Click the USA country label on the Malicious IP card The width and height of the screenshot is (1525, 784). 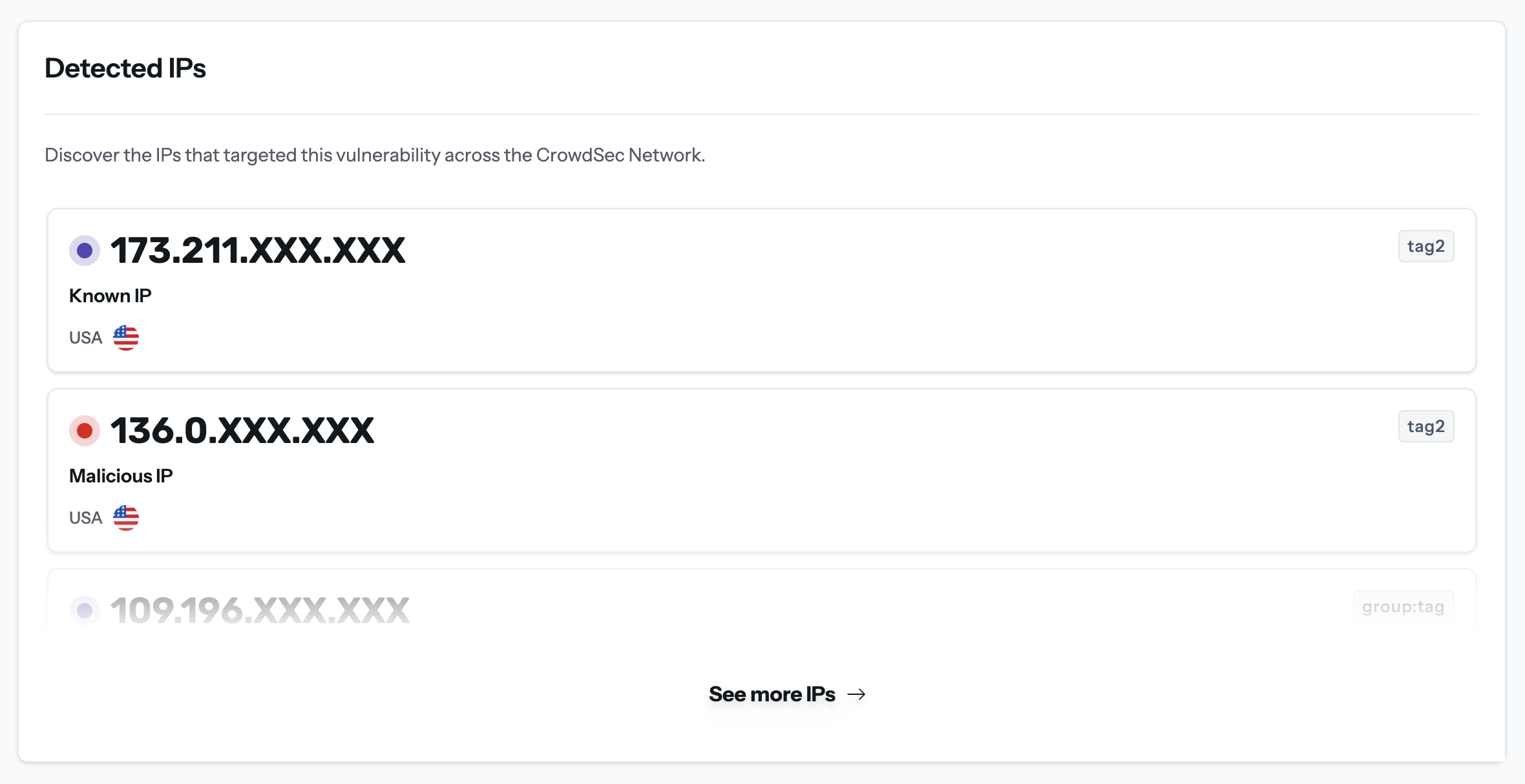click(85, 517)
